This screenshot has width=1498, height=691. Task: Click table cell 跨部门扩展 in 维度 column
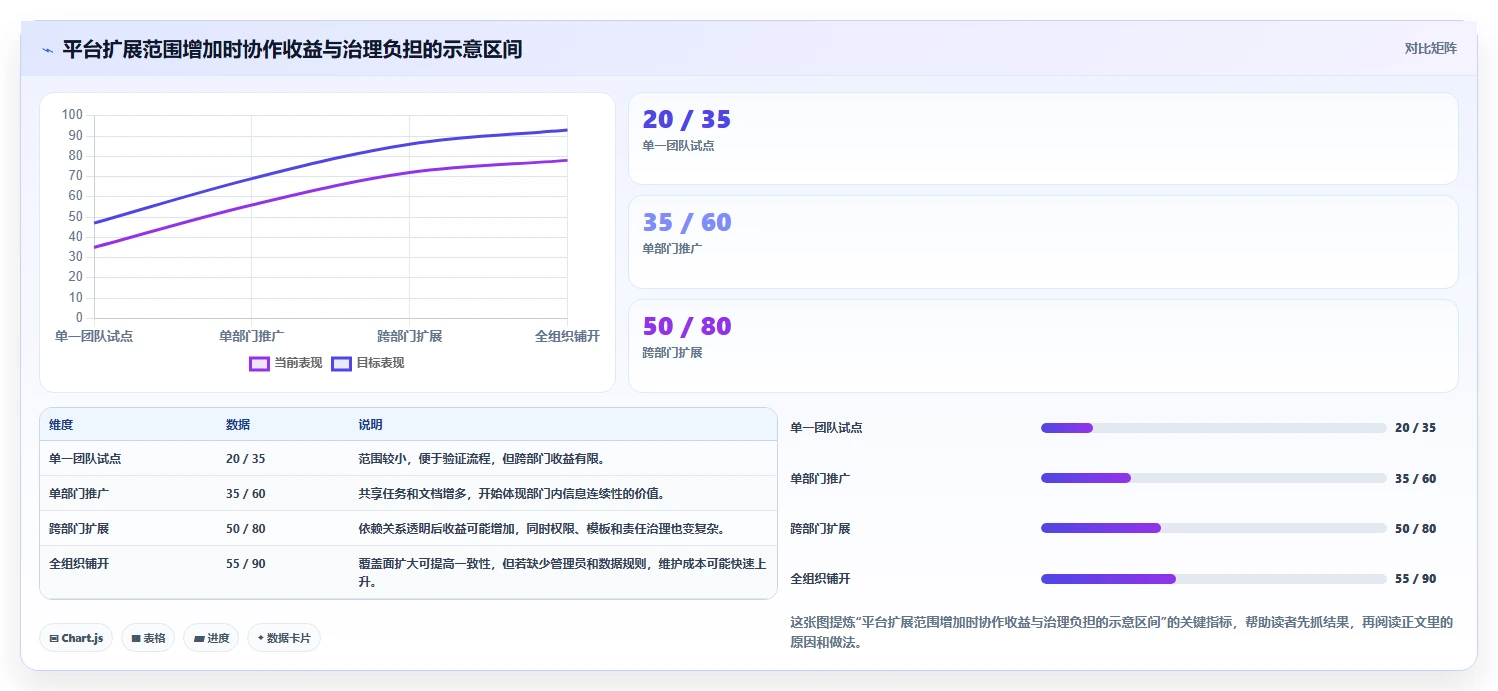[79, 529]
